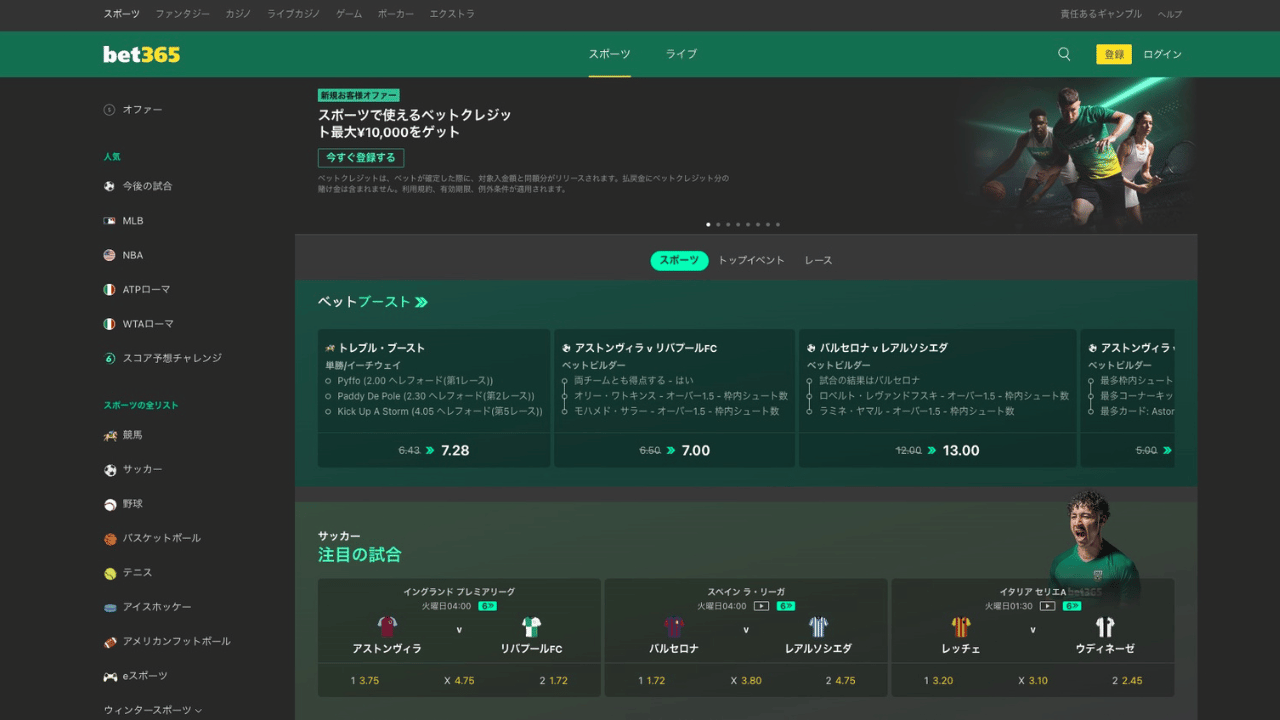
Task: Click the Italy flag icon beside WTAローマ
Action: click(x=110, y=324)
